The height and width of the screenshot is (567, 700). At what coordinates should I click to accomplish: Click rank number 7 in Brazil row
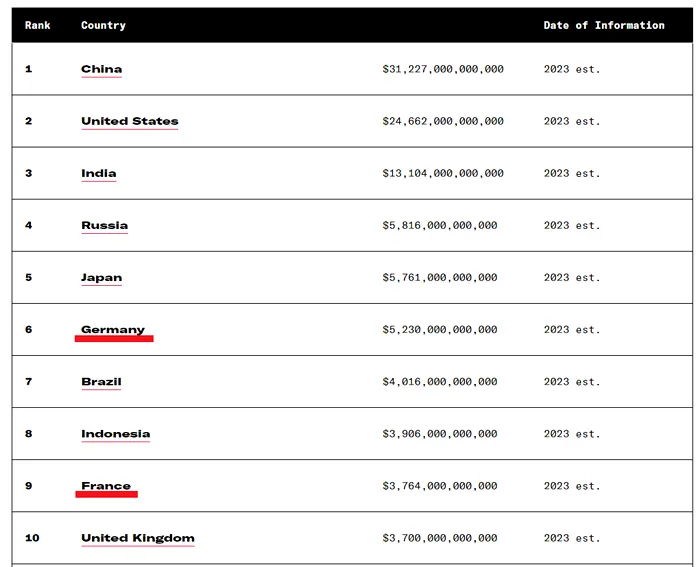[x=29, y=382]
